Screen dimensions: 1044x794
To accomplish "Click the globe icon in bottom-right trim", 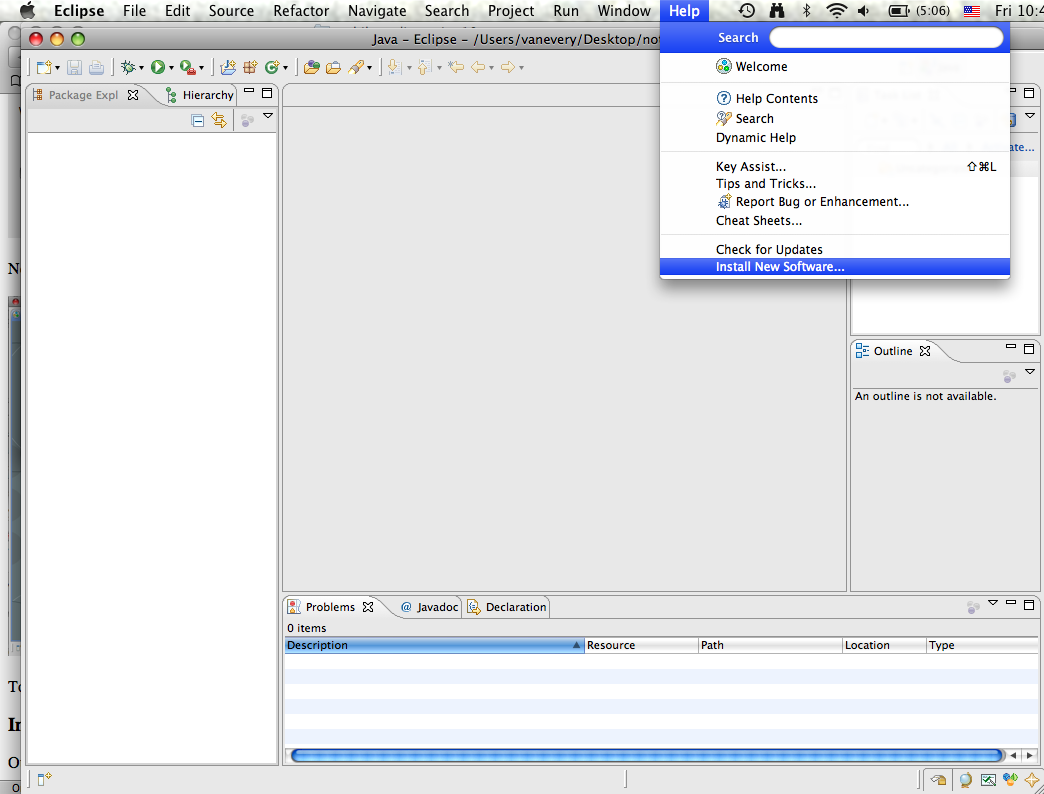I will click(965, 779).
